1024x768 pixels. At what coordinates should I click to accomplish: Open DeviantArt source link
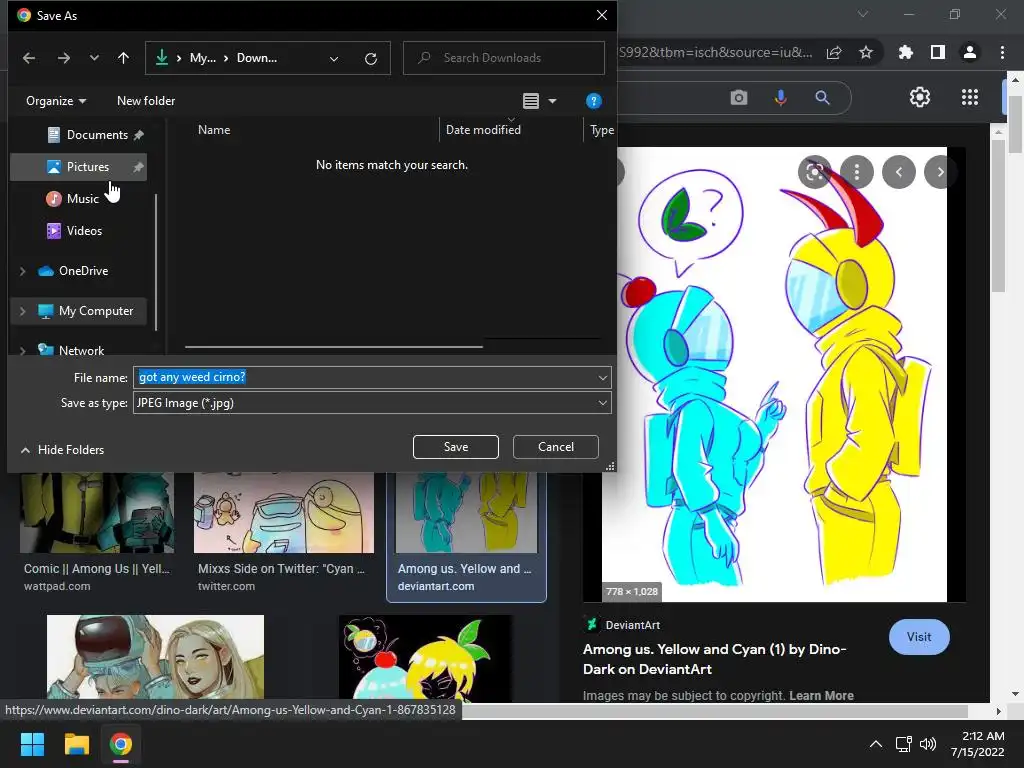pos(622,625)
